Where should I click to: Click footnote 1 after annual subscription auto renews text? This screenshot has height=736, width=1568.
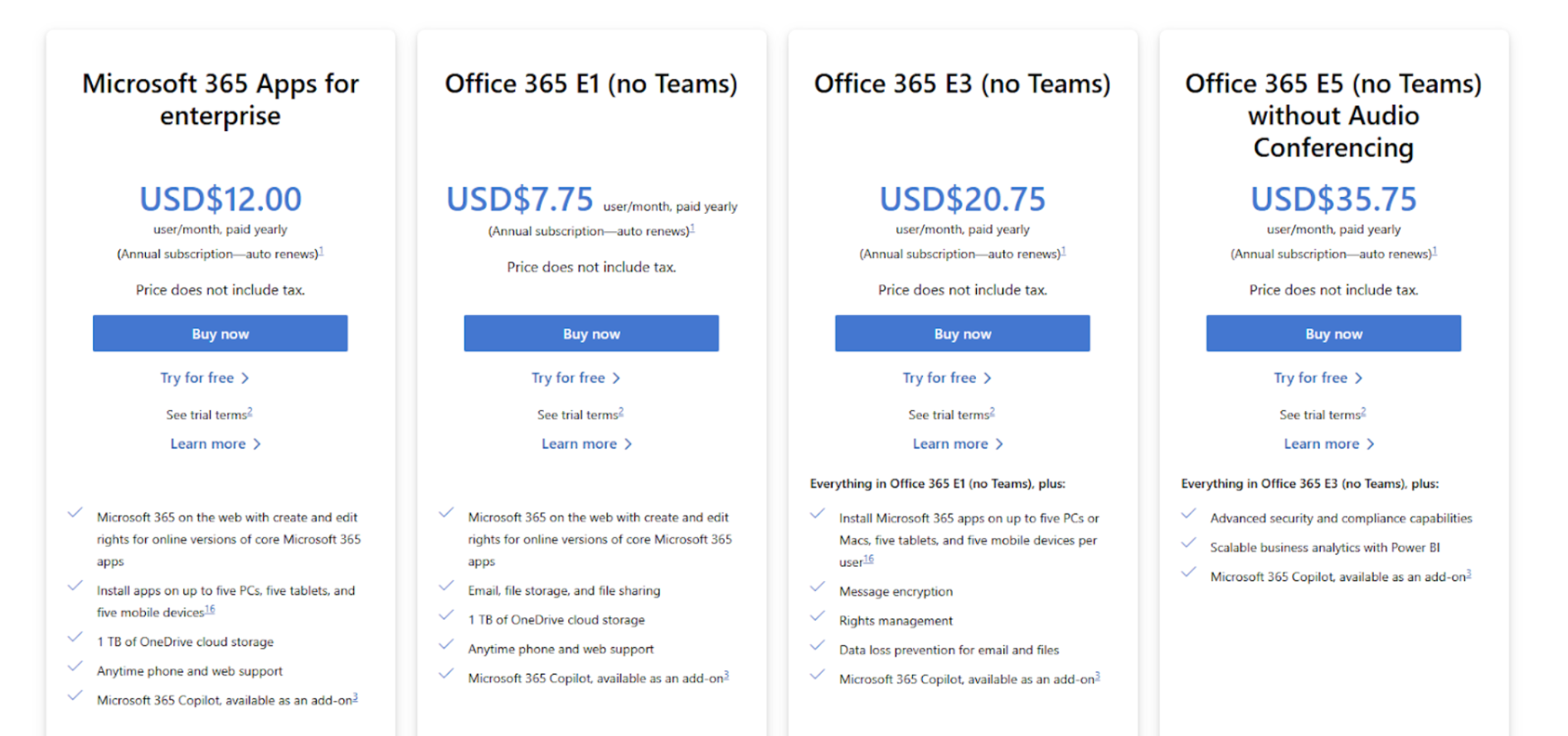[322, 251]
